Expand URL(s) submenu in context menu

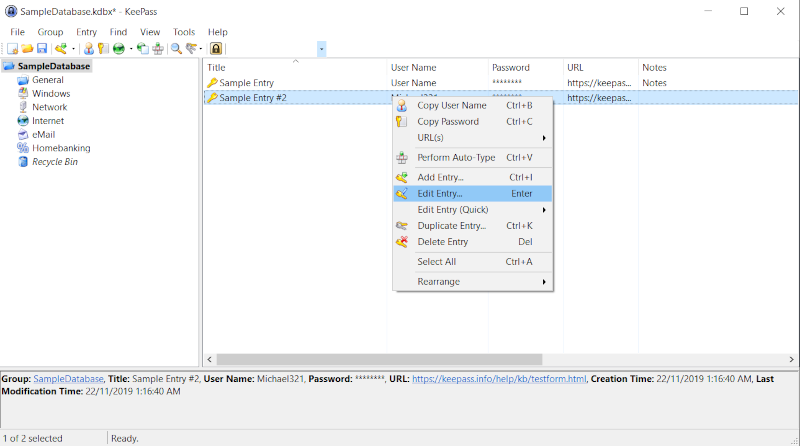pos(473,138)
